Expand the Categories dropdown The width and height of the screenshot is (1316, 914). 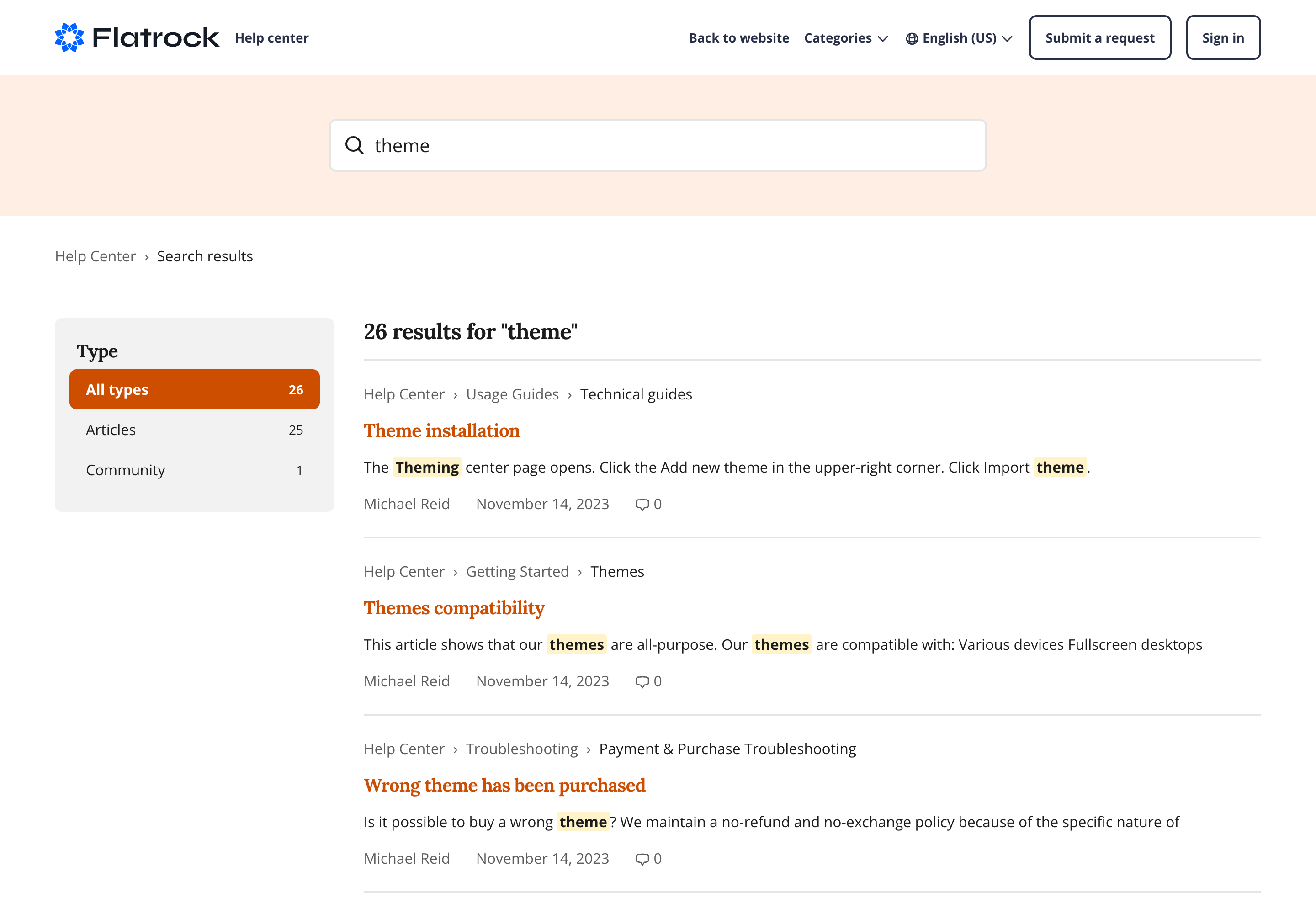tap(846, 38)
